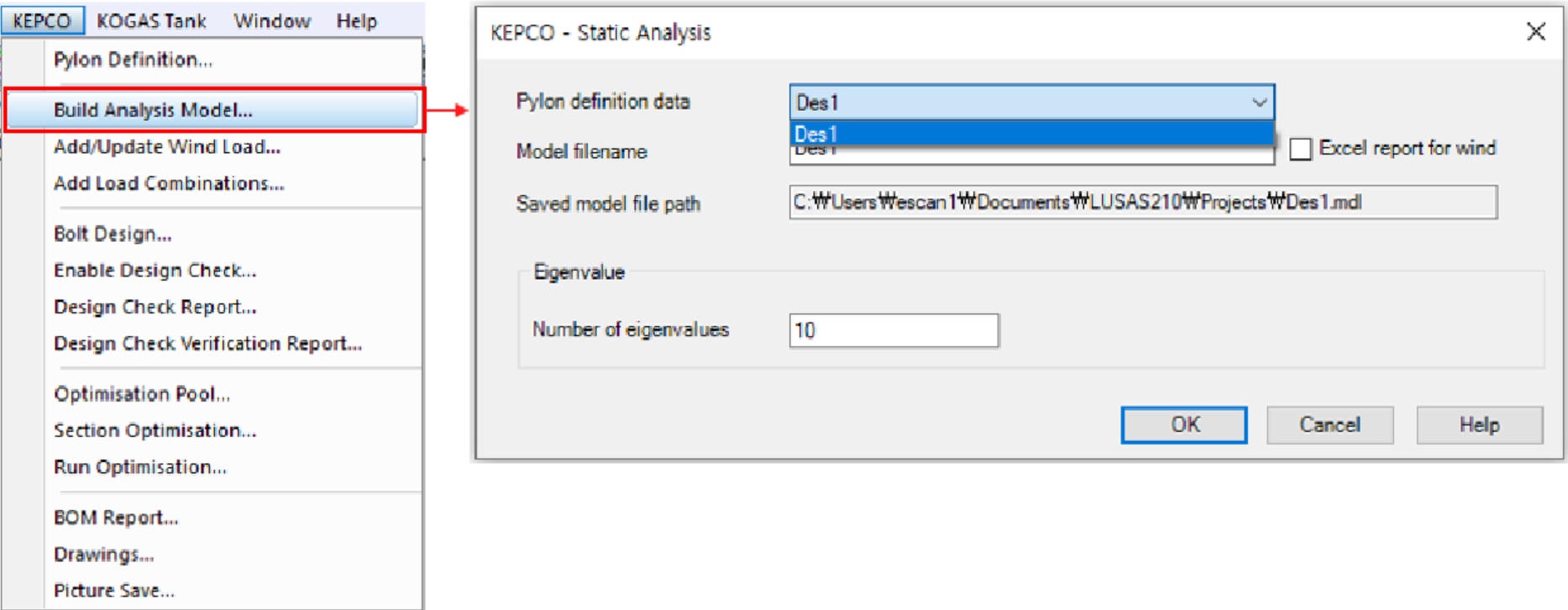The image size is (1568, 610).
Task: Select Pylon Definition menu entry
Action: 133,60
